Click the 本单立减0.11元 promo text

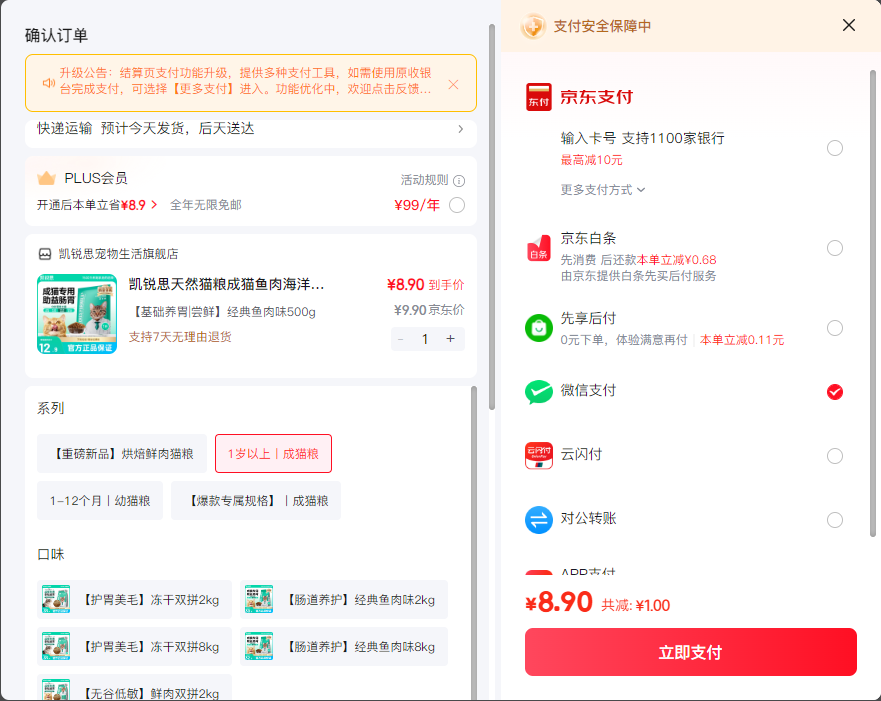click(x=742, y=340)
